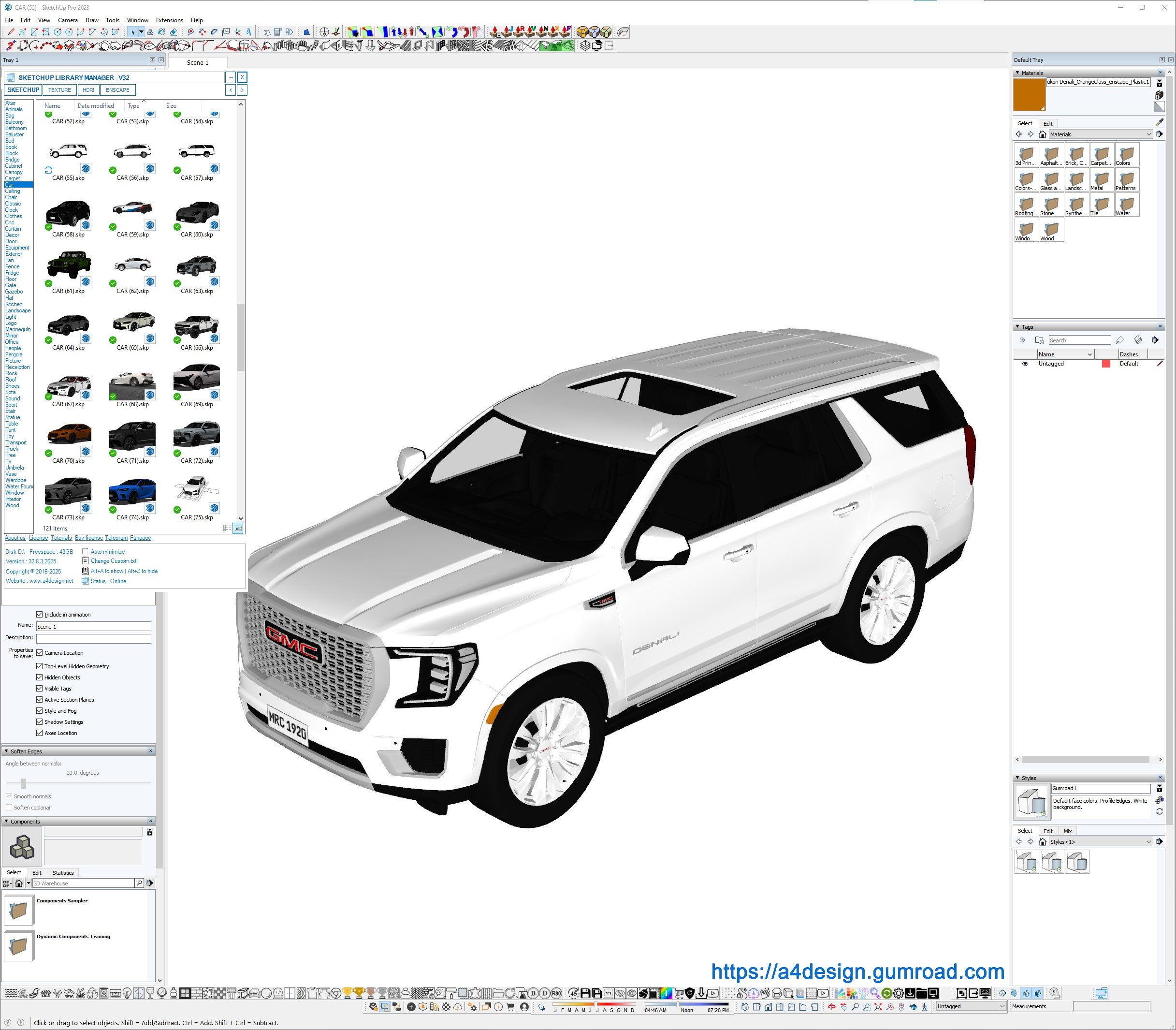Image resolution: width=1176 pixels, height=1030 pixels.
Task: Click the Materials home icon
Action: pos(1042,134)
